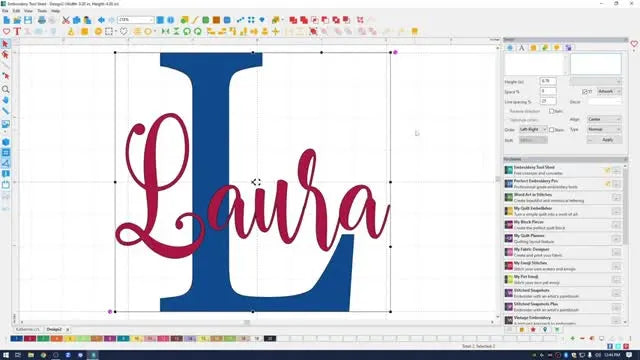Click the blue info circle icon

click(171, 20)
